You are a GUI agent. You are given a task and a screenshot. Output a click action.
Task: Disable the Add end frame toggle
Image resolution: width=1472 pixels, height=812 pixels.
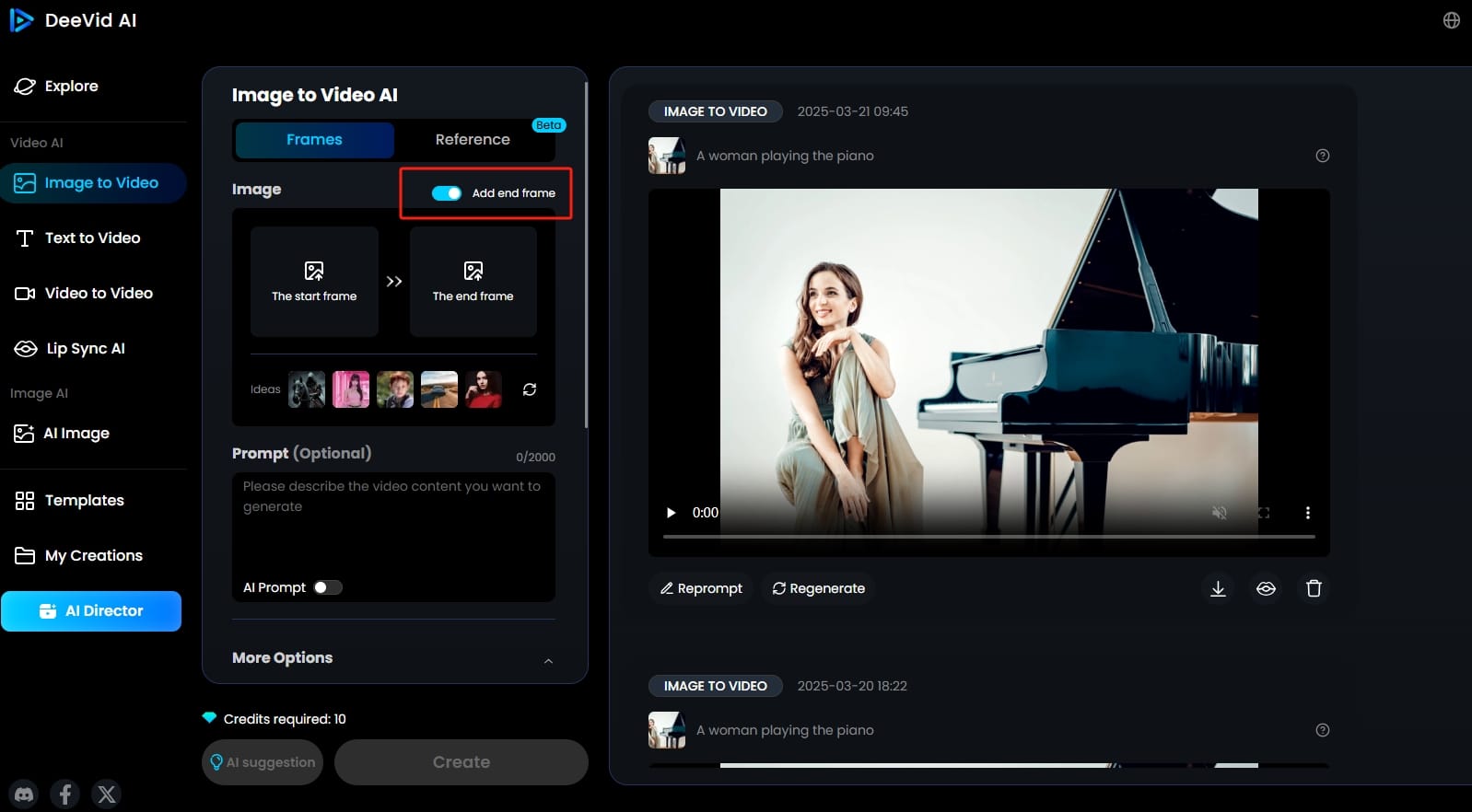pos(447,193)
